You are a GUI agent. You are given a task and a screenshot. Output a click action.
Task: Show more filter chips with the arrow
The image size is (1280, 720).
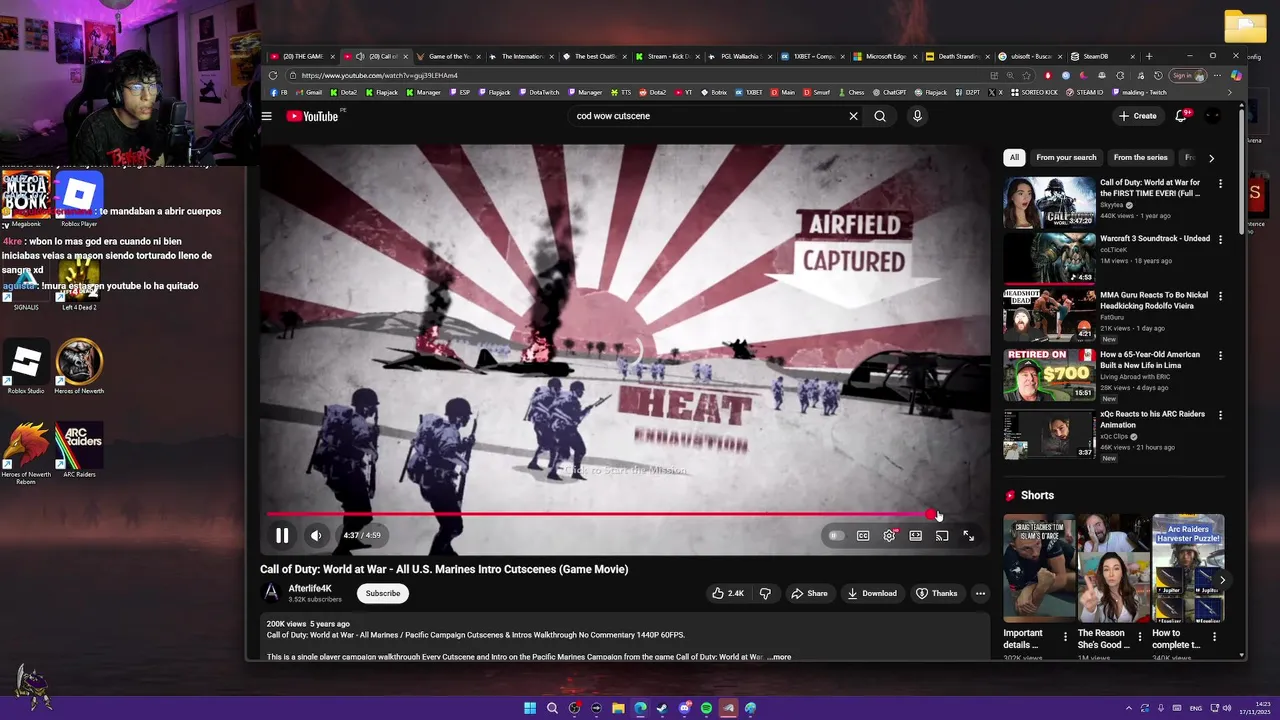[x=1211, y=158]
